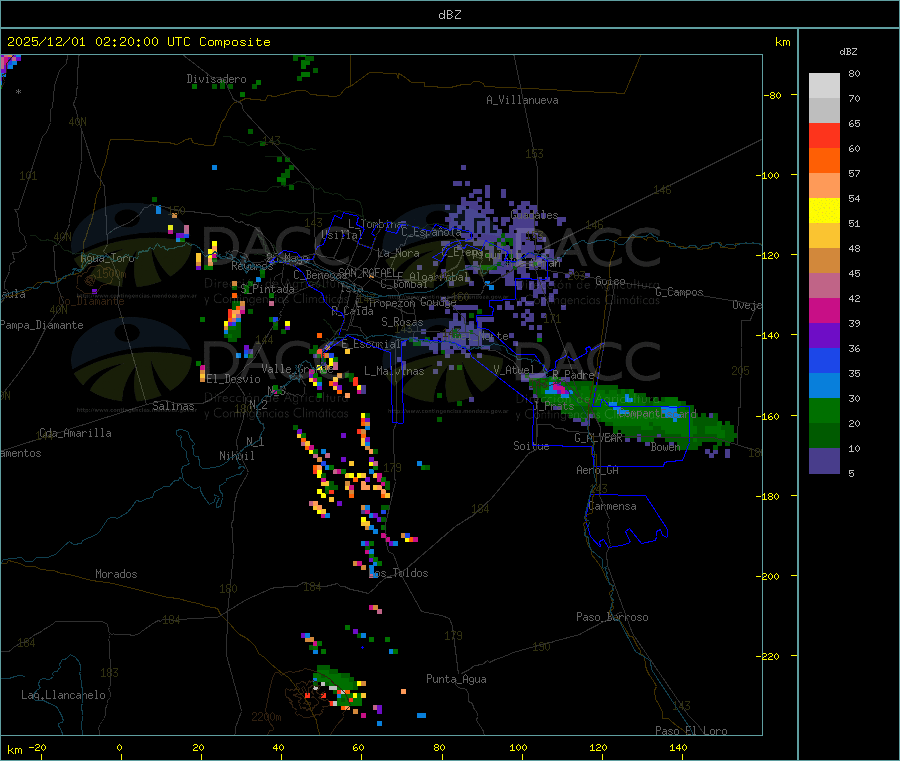The height and width of the screenshot is (761, 900).
Task: Click the 'Salinas' map label
Action: pos(173,406)
